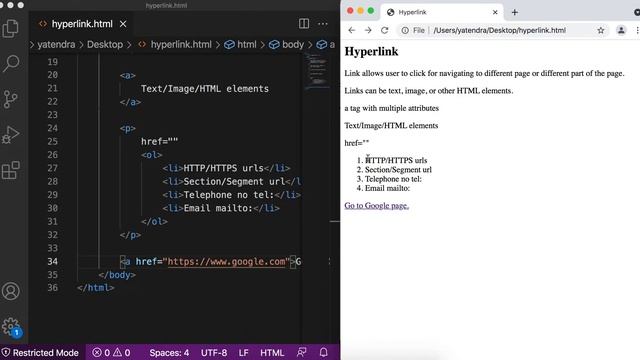Change indentation via Spaces: 4
This screenshot has height=360, width=640.
(169, 353)
